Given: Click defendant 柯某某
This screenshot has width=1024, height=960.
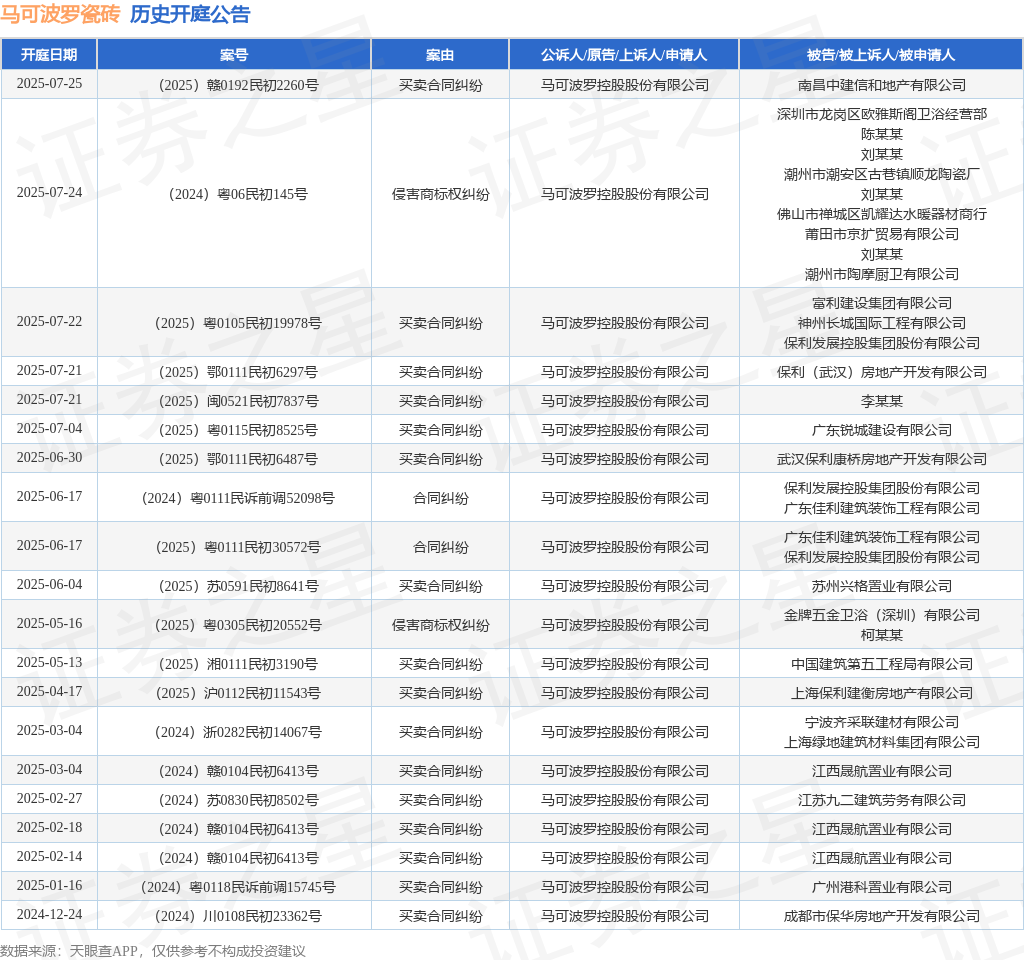Looking at the screenshot, I should pos(882,635).
